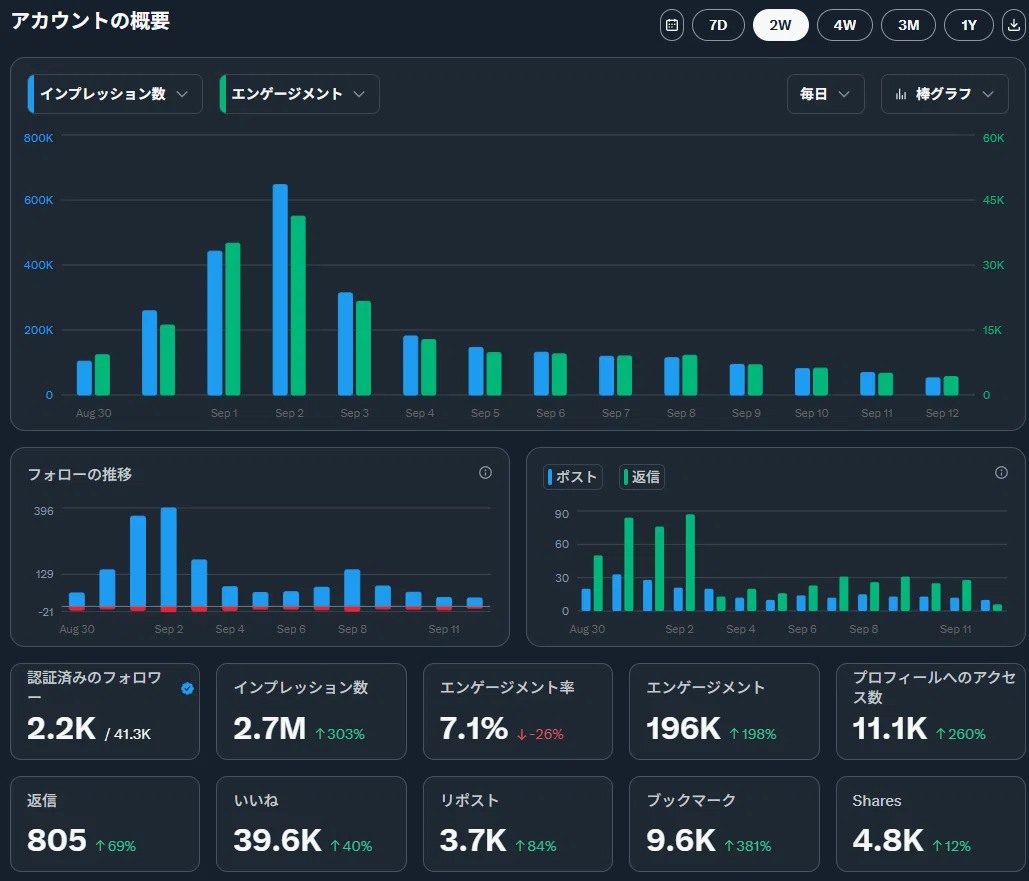Toggle the ポスト series legend

573,477
